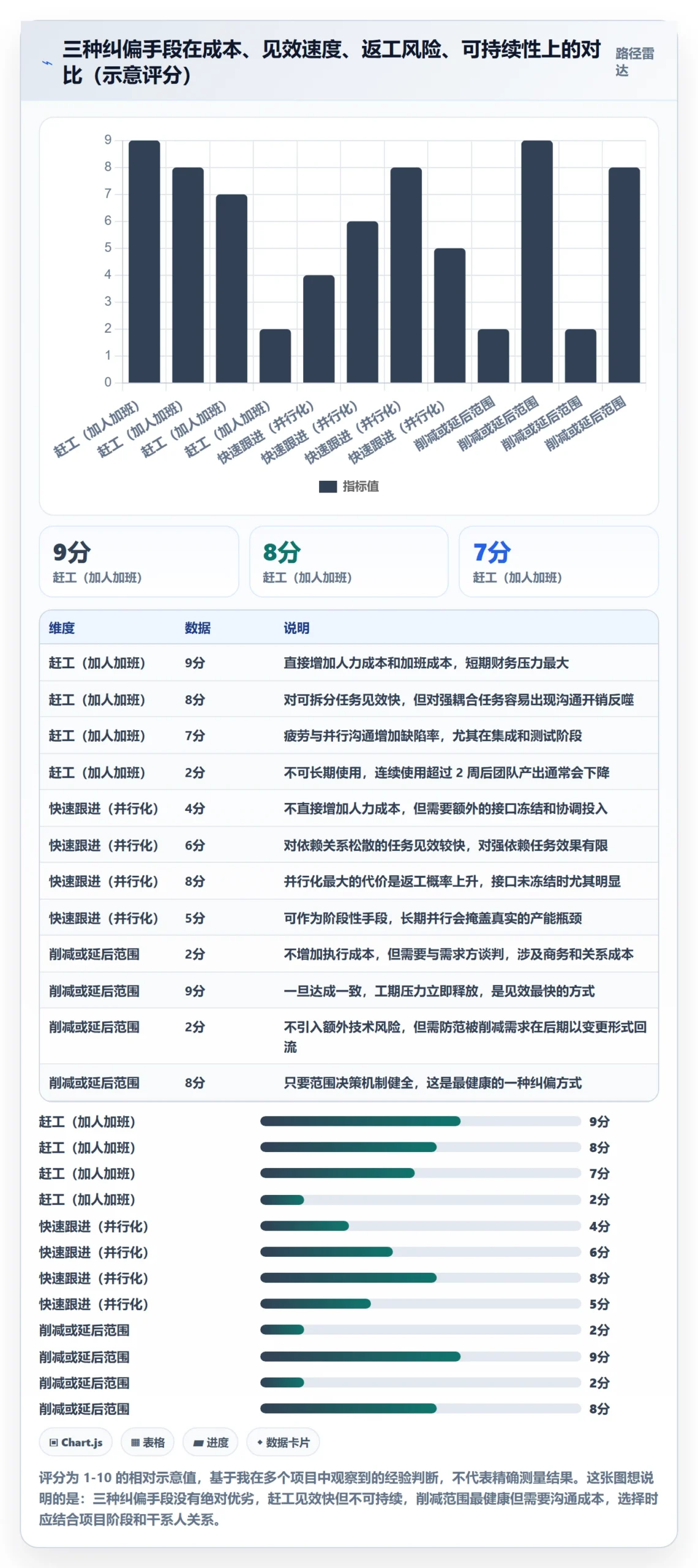Click row 对可拆分任务见效快
Image resolution: width=698 pixels, height=1568 pixels.
click(x=349, y=699)
